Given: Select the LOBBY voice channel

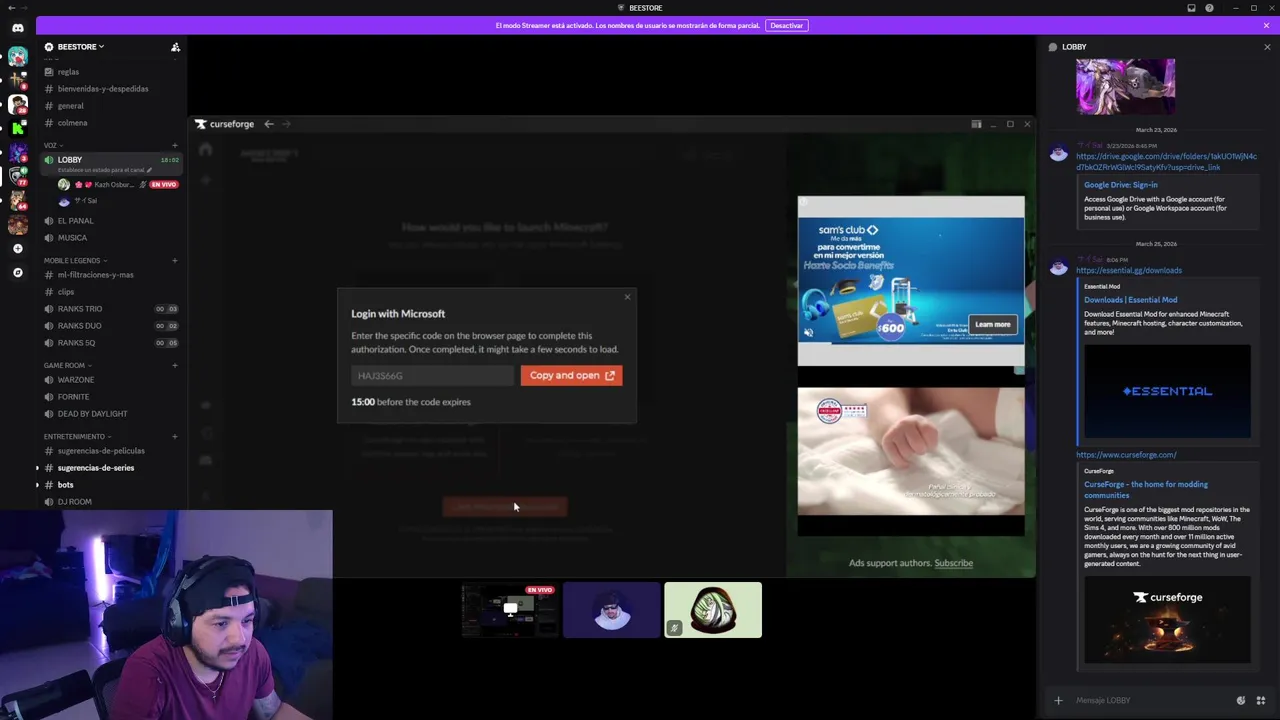Looking at the screenshot, I should (x=110, y=163).
